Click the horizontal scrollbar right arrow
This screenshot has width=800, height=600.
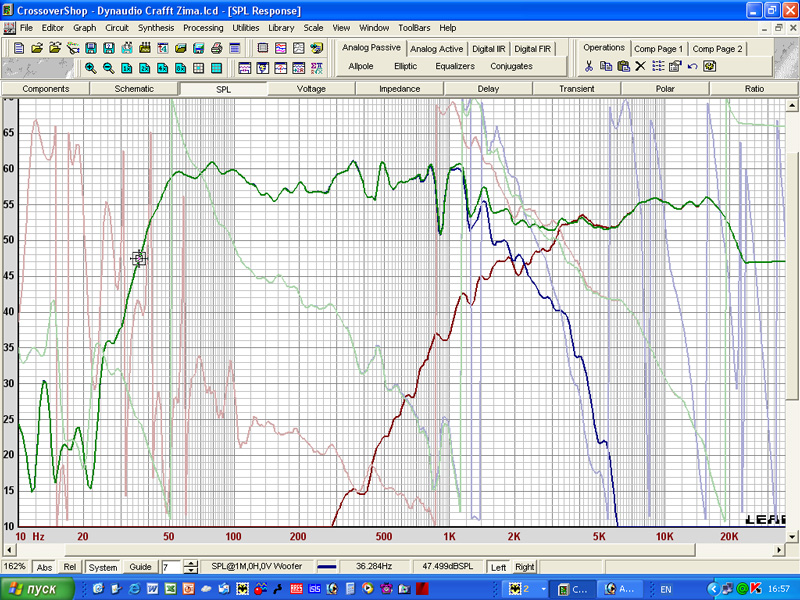(x=779, y=550)
